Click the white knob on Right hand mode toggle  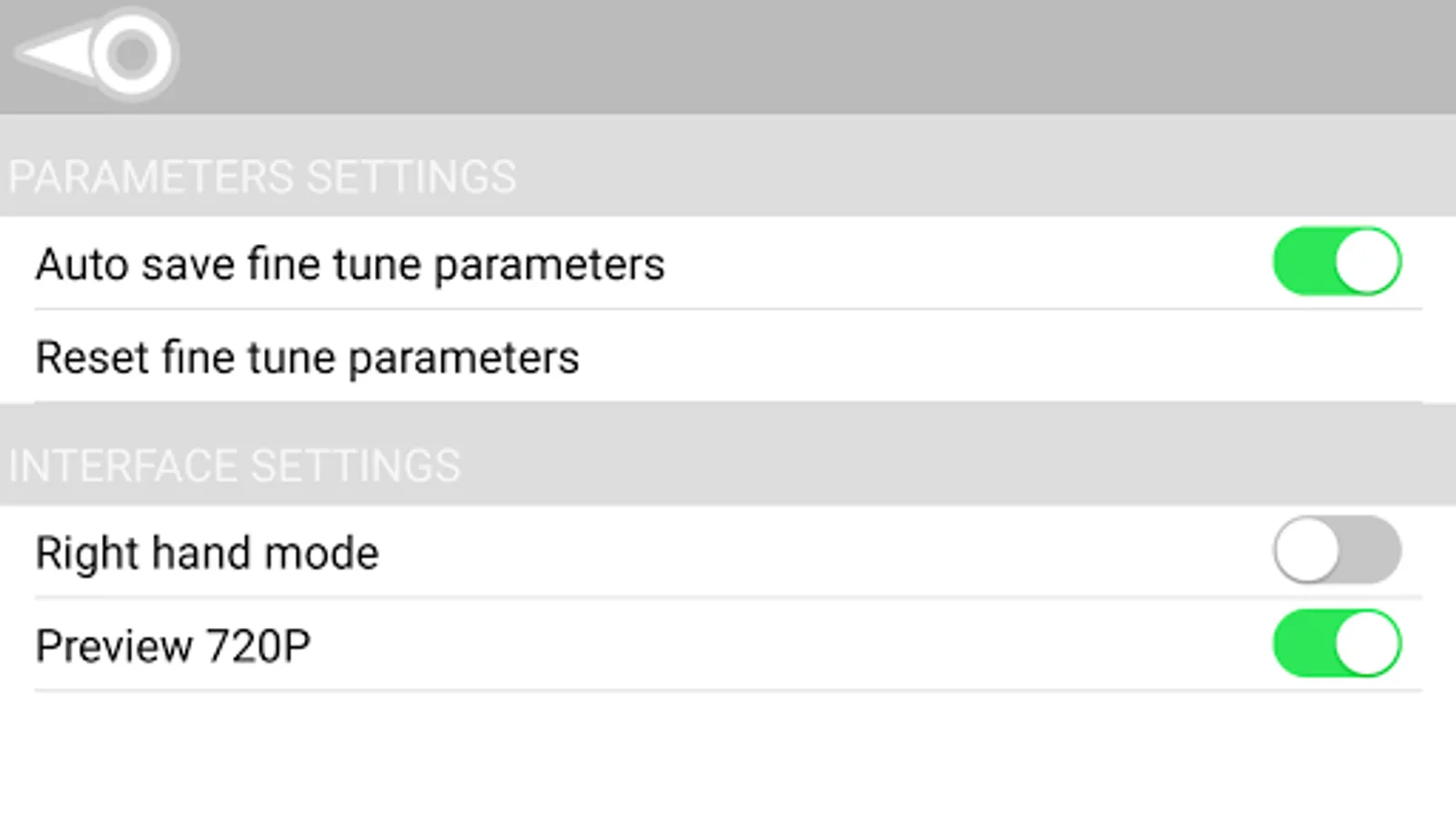click(1307, 551)
